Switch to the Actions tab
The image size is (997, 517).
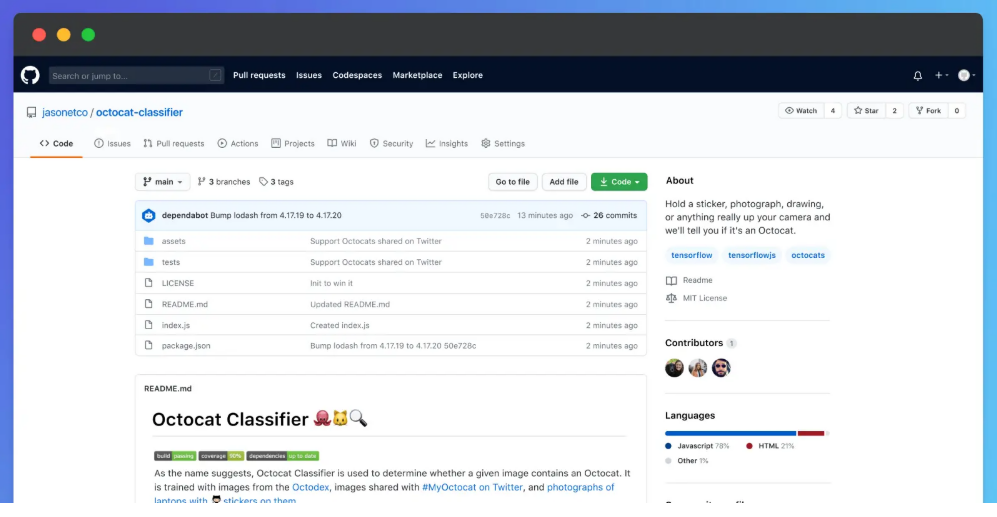238,144
